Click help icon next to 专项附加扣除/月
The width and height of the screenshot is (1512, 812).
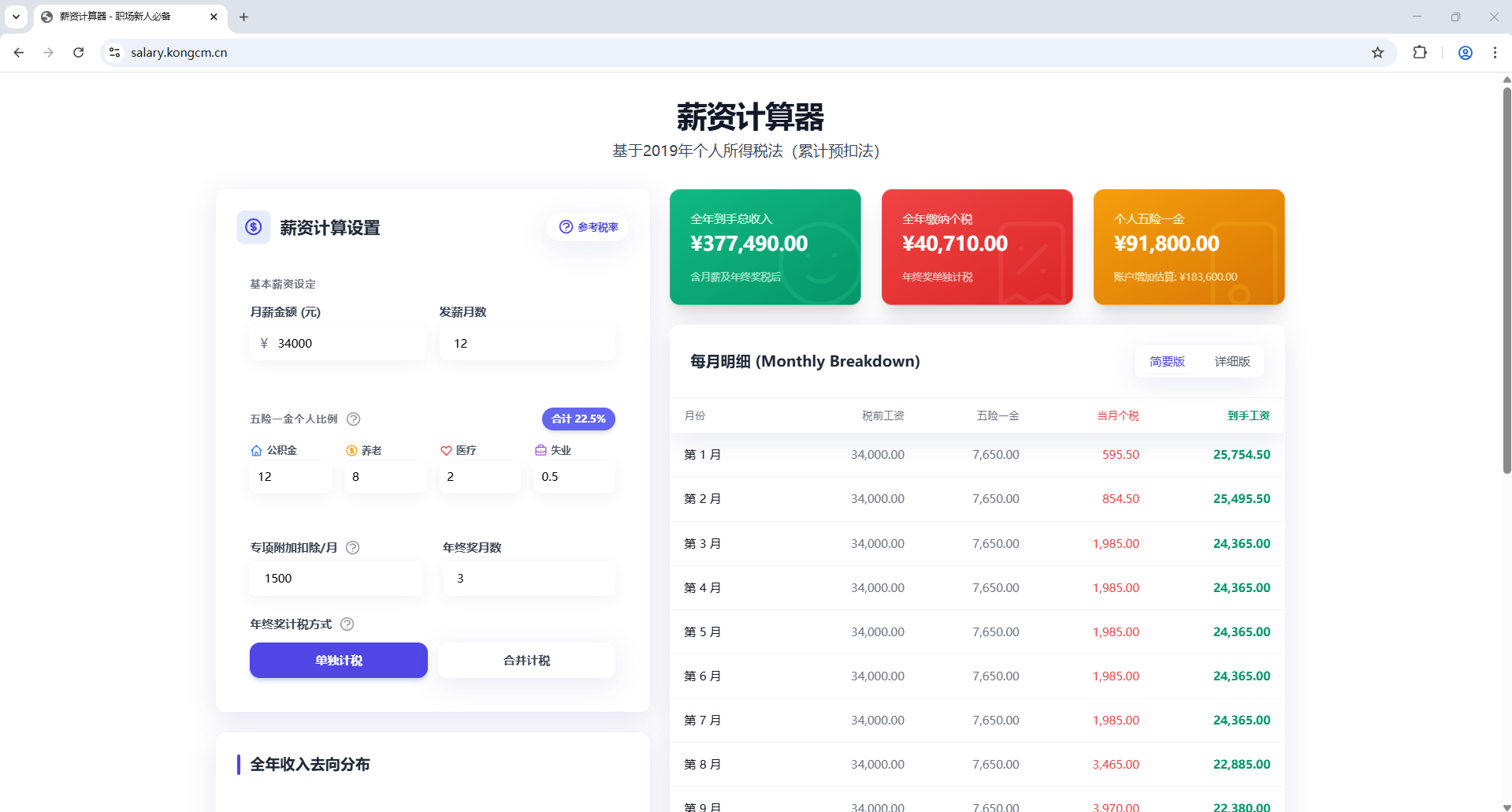coord(353,548)
